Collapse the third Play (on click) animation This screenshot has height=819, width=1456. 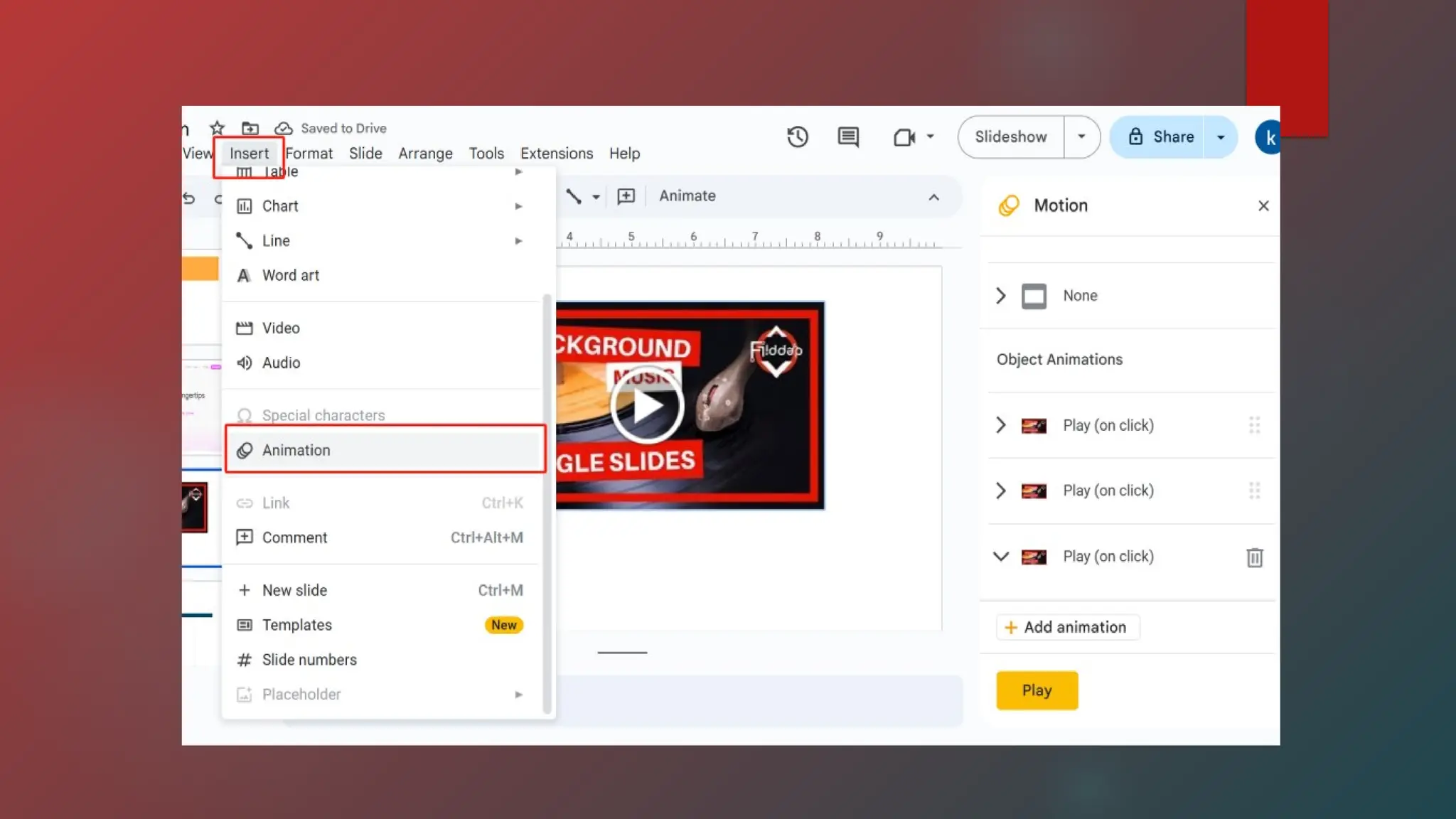click(x=1001, y=557)
